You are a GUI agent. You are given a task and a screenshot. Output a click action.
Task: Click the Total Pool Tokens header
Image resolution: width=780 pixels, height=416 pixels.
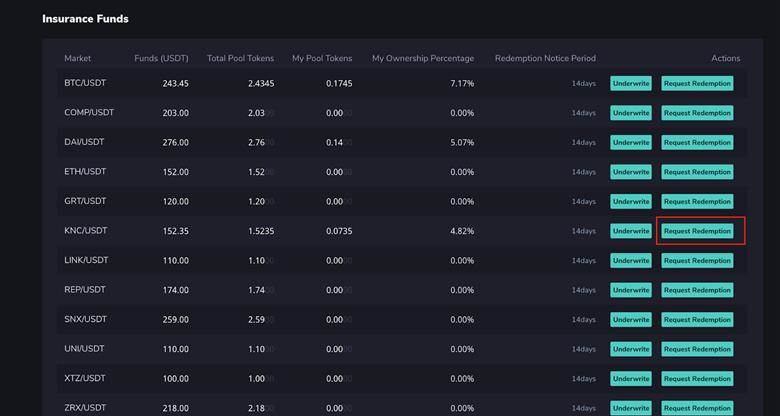tap(240, 58)
